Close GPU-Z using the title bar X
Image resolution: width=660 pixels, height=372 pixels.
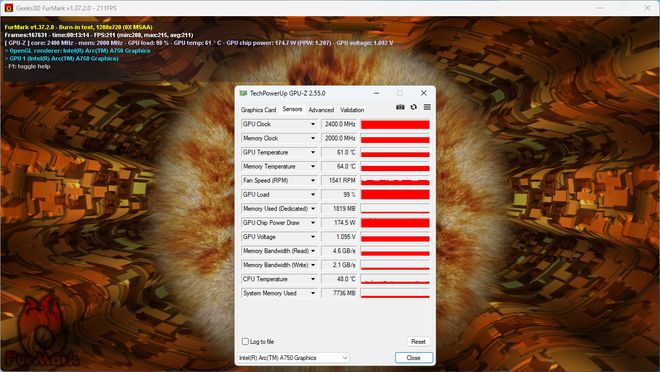pyautogui.click(x=423, y=93)
